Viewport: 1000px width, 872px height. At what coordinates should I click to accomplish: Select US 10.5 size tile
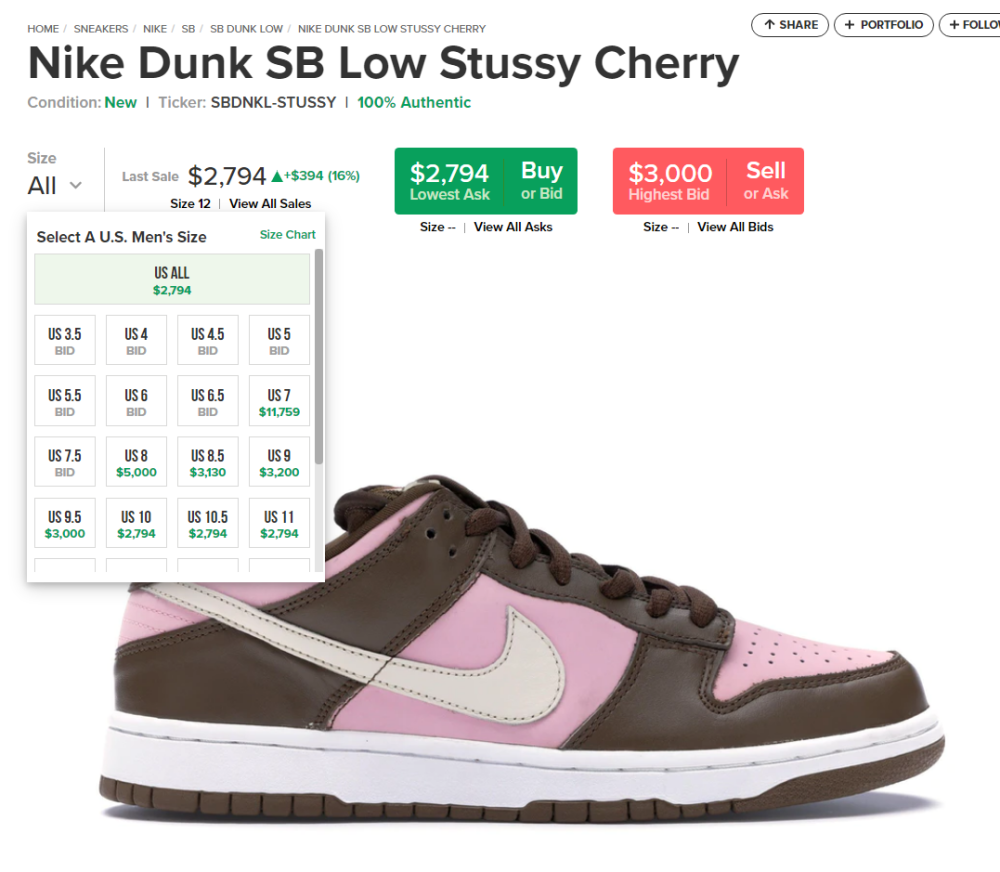click(x=208, y=524)
